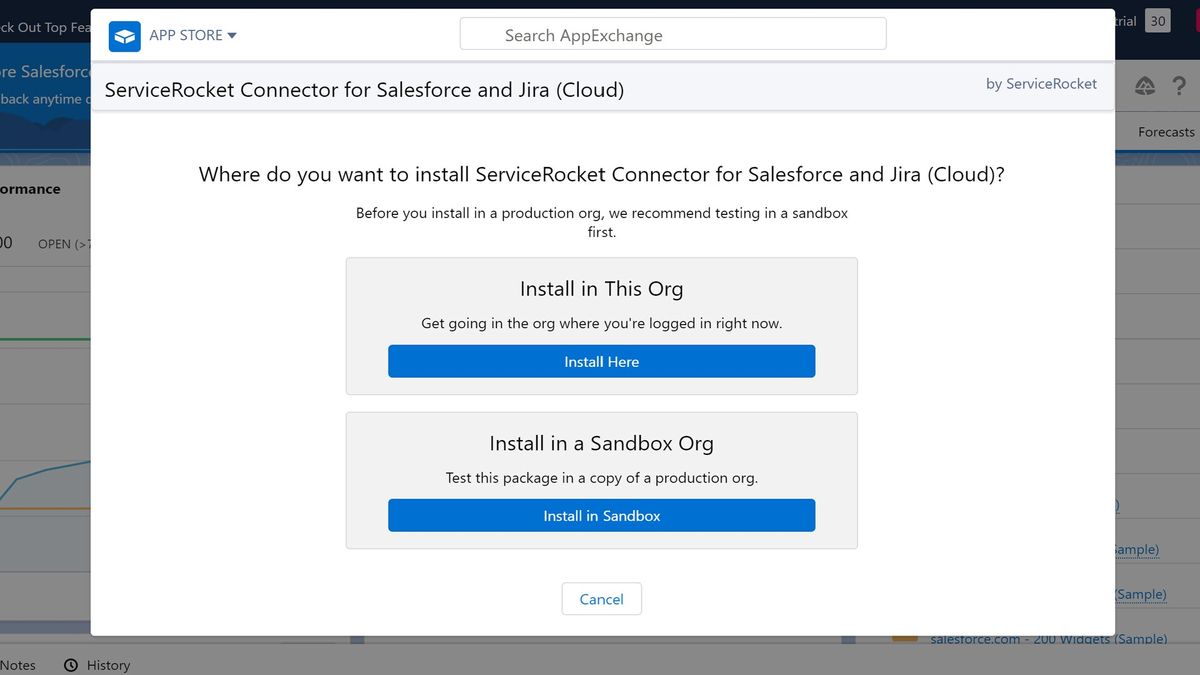The image size is (1200, 675).
Task: Switch to the Forecasts tab
Action: coord(1166,131)
